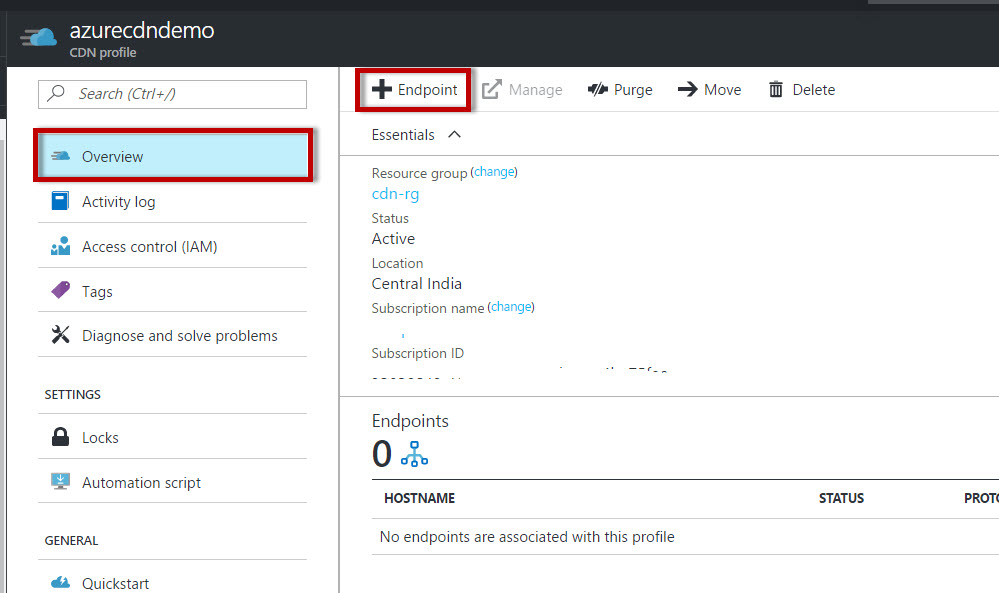
Task: Click the azurecdndemo CDN profile cloud icon
Action: click(x=38, y=38)
